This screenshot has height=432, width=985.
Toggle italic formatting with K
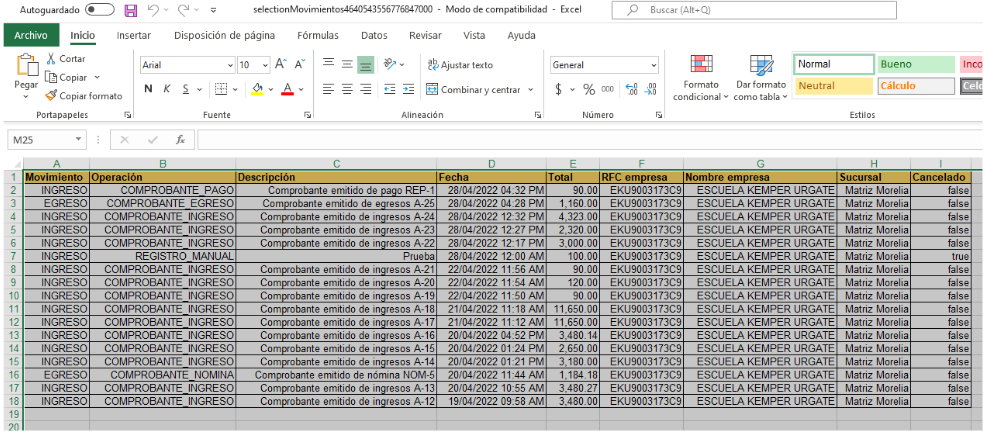coord(167,89)
